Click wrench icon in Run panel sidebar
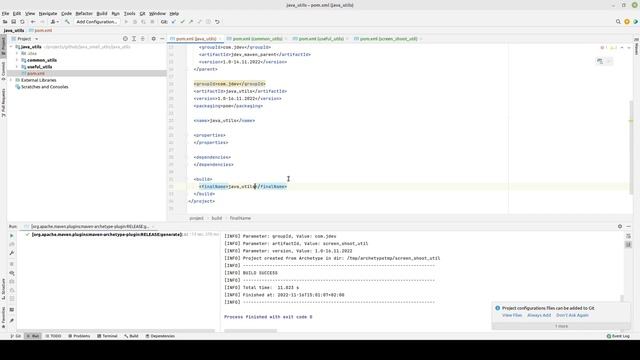This screenshot has height=360, width=640. point(11,253)
